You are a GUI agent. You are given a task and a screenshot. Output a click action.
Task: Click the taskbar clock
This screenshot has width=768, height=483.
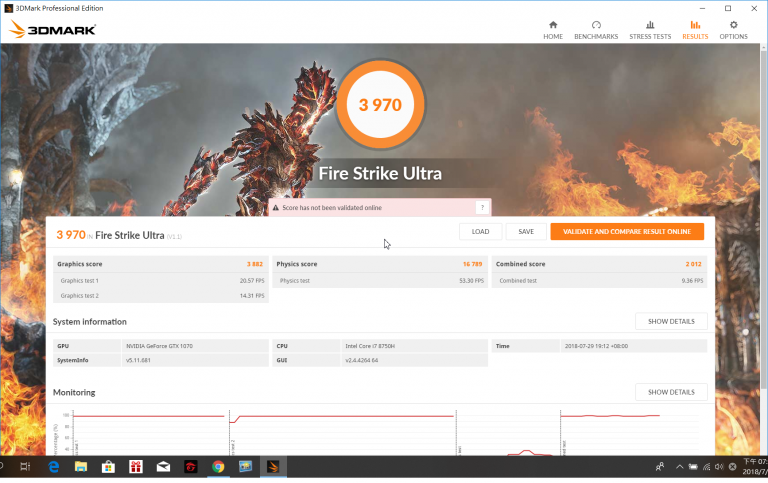pyautogui.click(x=755, y=467)
